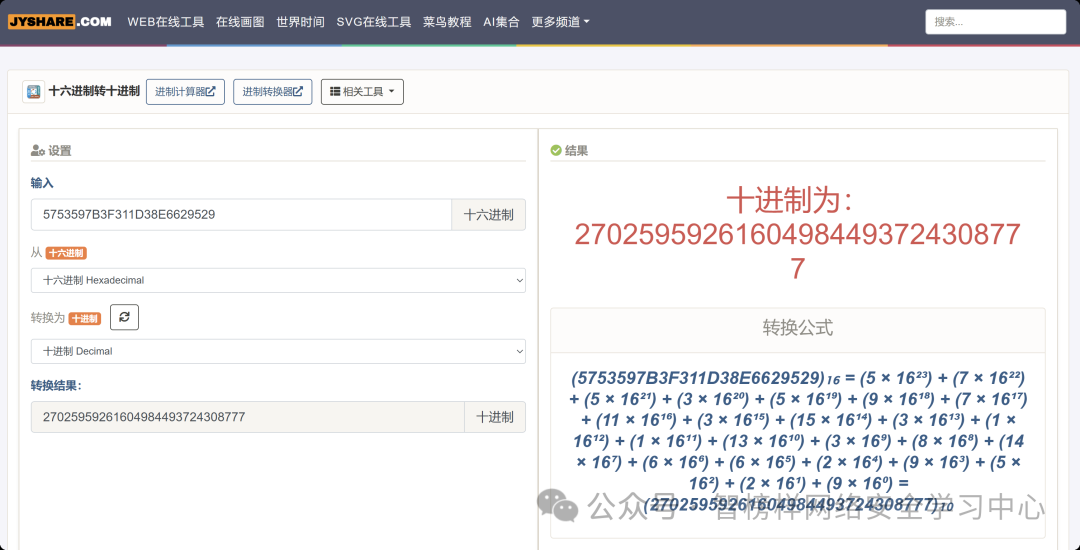Click the green check icon beside 结果
Viewport: 1080px width, 550px height.
(556, 151)
